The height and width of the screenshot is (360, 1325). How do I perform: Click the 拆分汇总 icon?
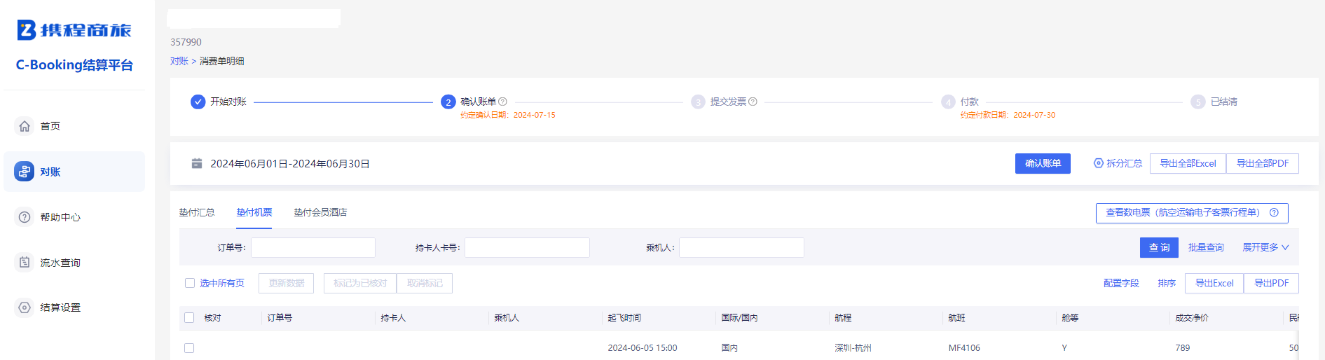click(x=1099, y=163)
